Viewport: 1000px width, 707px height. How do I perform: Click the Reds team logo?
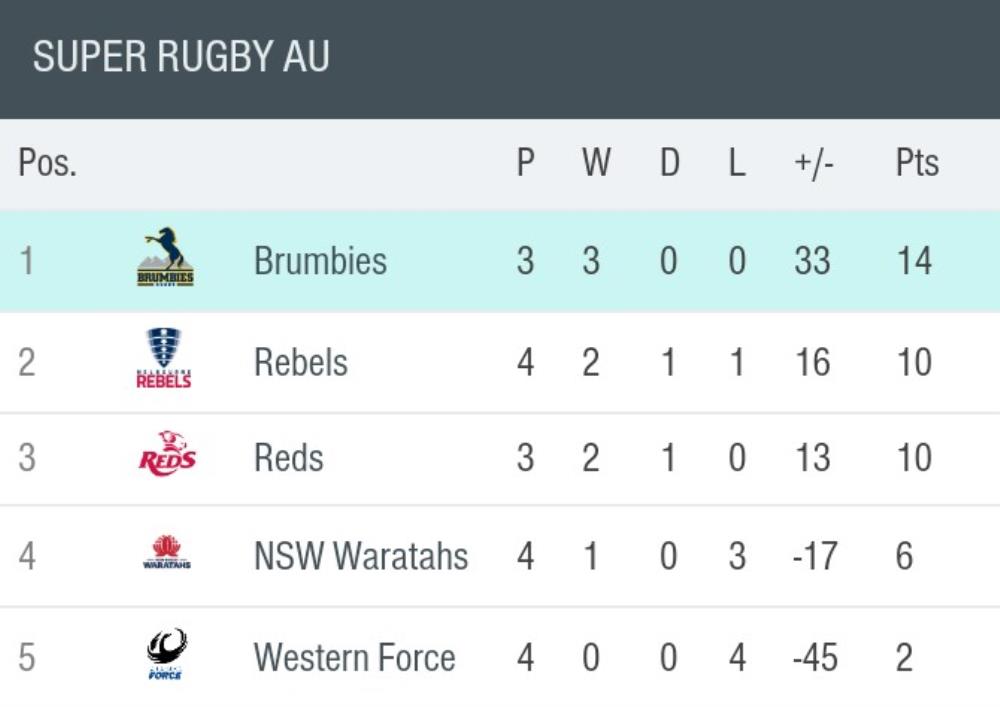(x=166, y=456)
